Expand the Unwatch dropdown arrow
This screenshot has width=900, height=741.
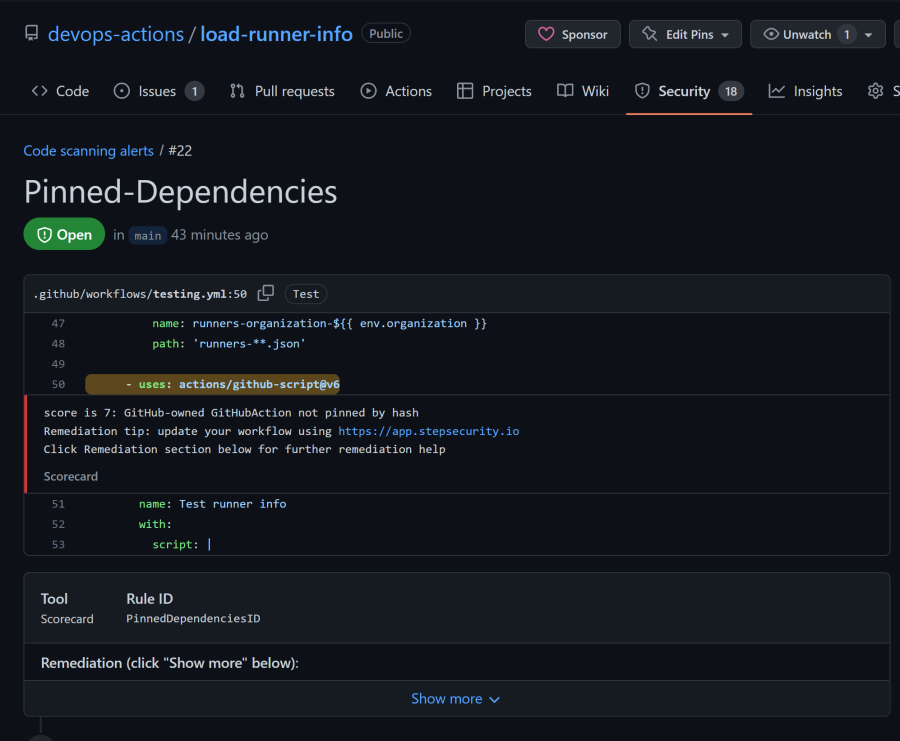click(868, 34)
